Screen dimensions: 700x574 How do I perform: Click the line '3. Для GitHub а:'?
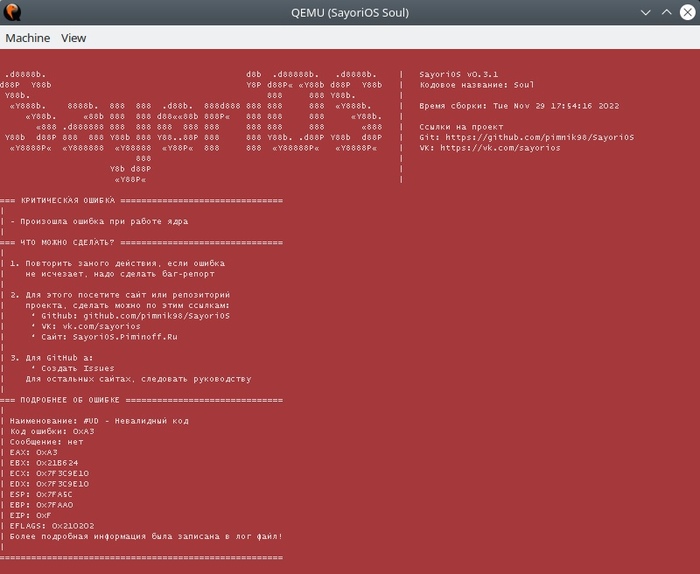(51, 358)
